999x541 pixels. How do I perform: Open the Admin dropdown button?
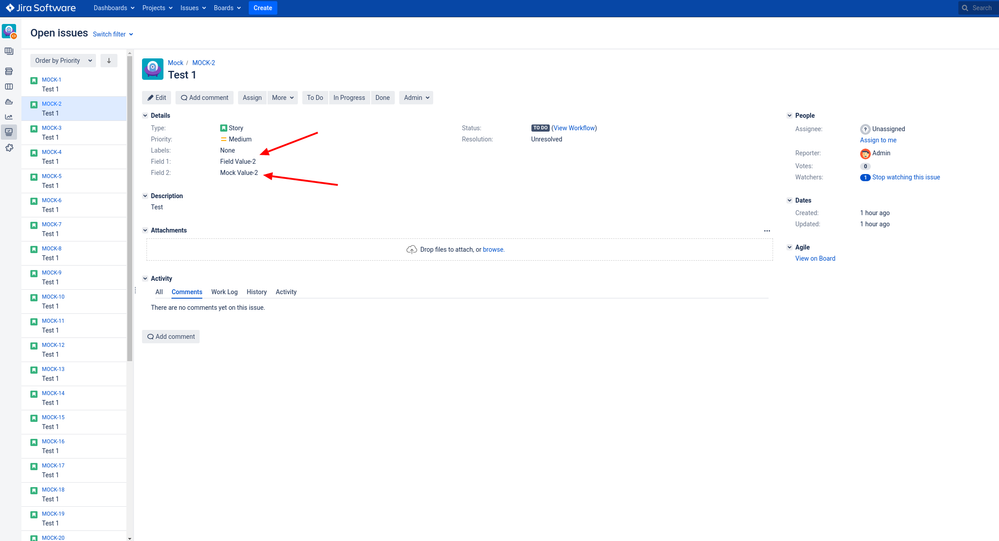pyautogui.click(x=416, y=98)
